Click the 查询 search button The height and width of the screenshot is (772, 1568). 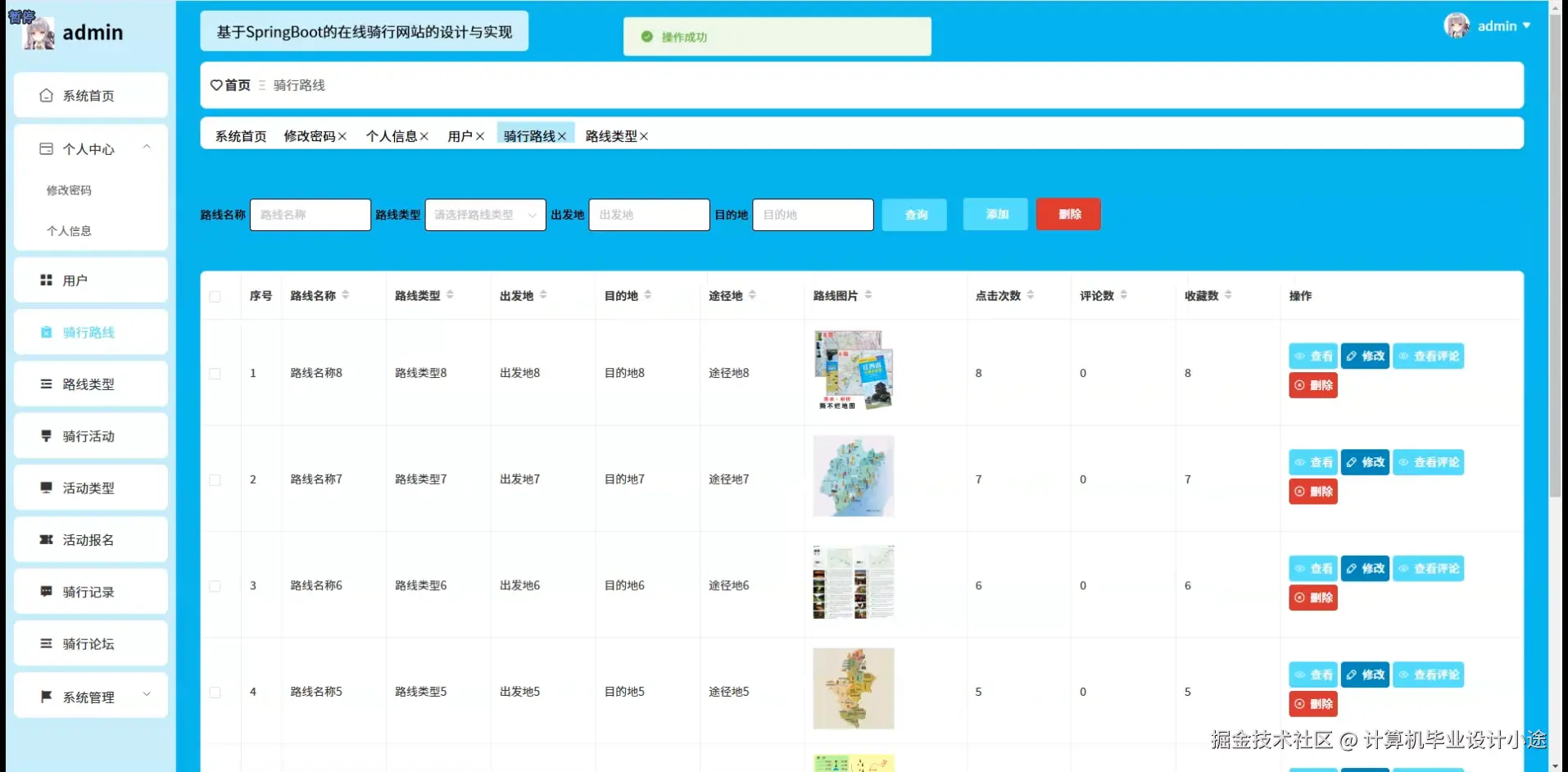[x=914, y=214]
